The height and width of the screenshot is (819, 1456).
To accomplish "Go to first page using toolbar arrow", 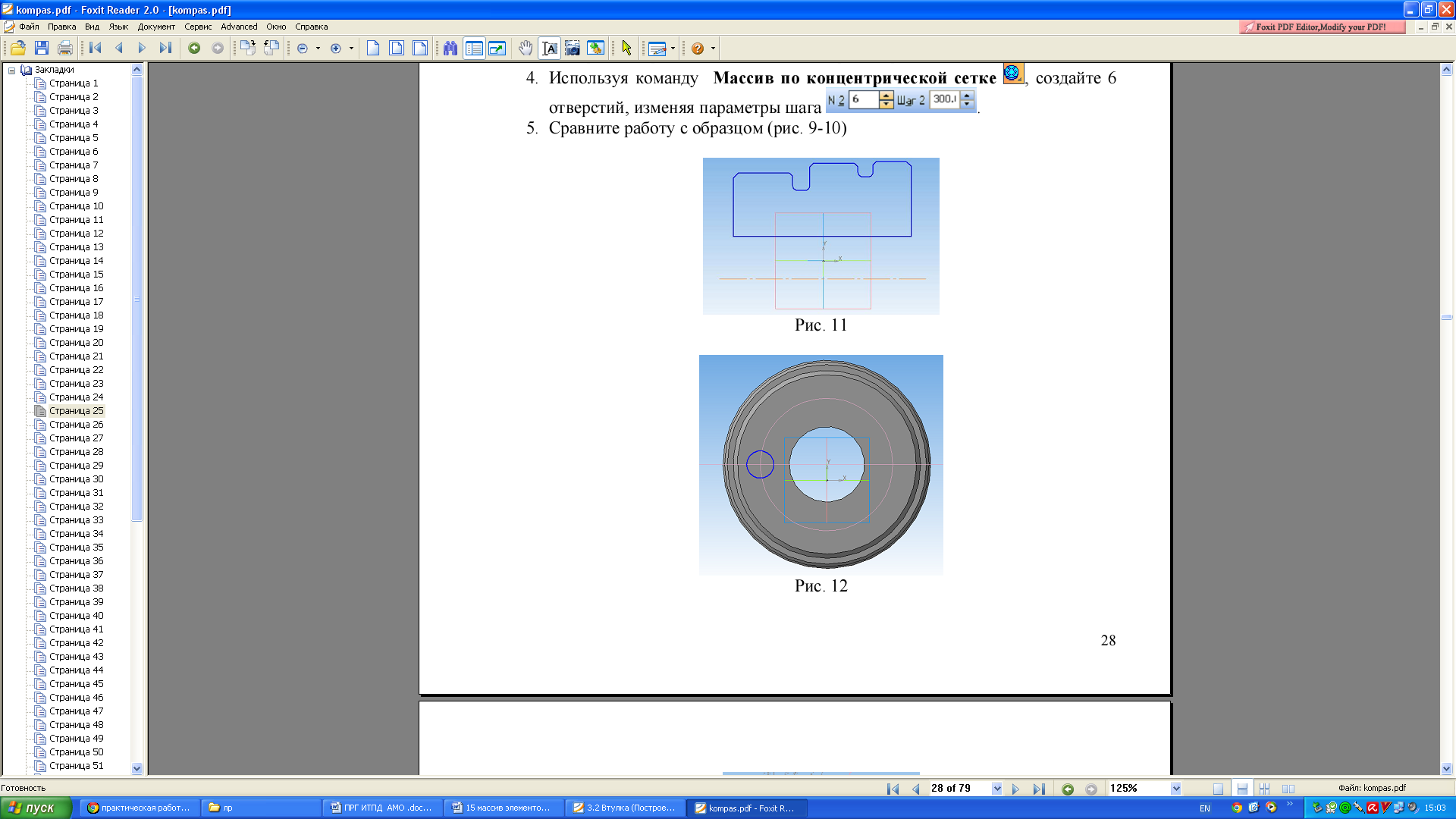I will 96,49.
